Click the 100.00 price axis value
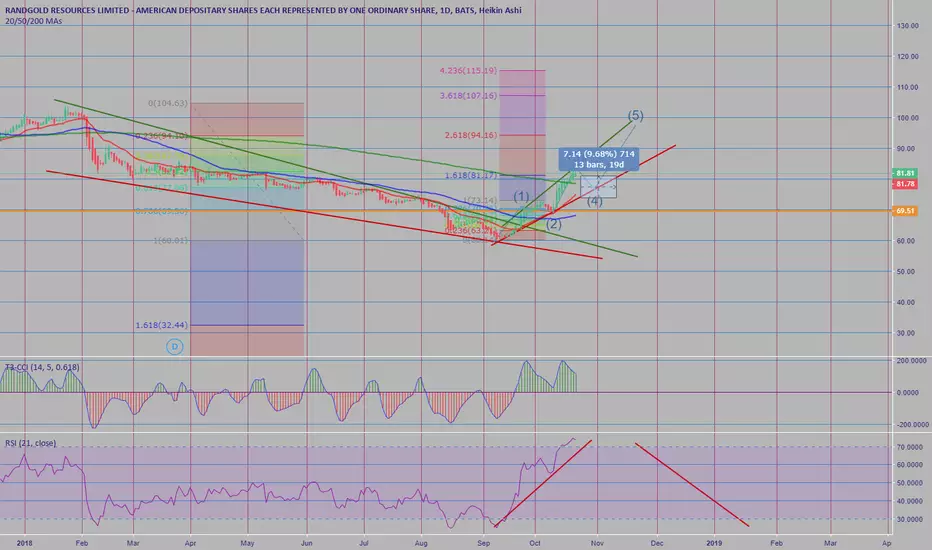This screenshot has height=550, width=932. [x=907, y=118]
